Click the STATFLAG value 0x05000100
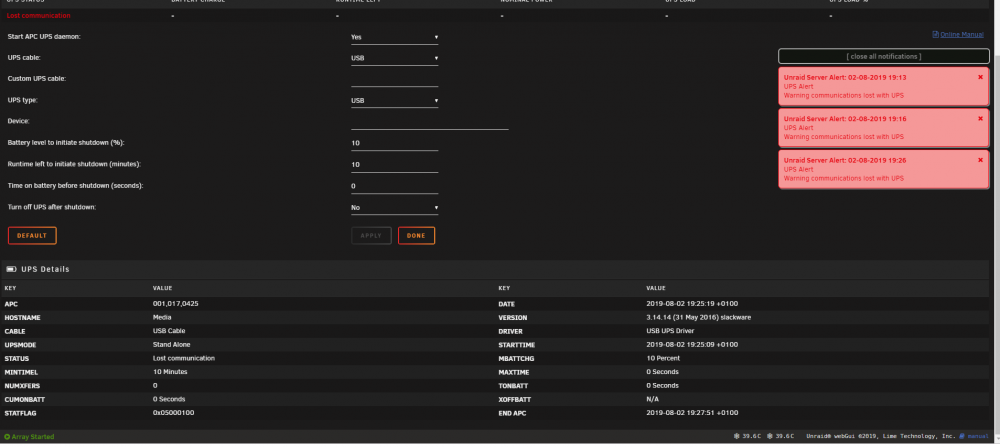 coord(173,413)
